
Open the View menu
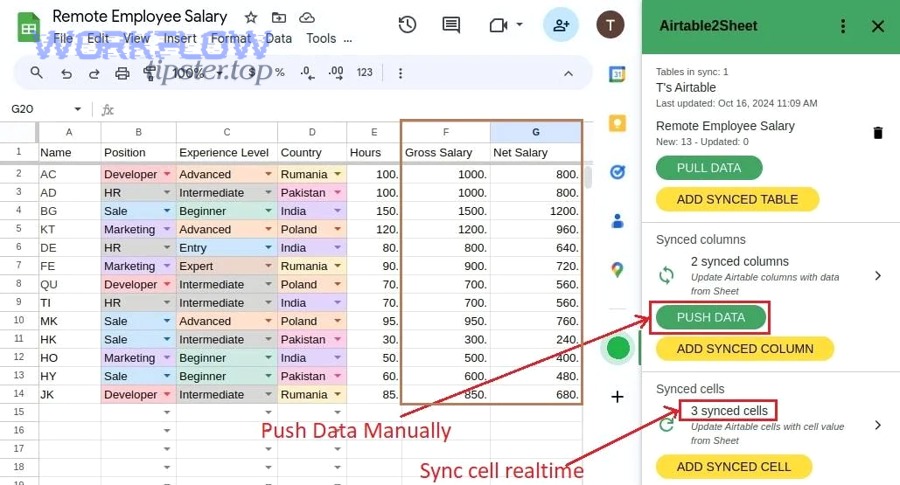(x=136, y=38)
